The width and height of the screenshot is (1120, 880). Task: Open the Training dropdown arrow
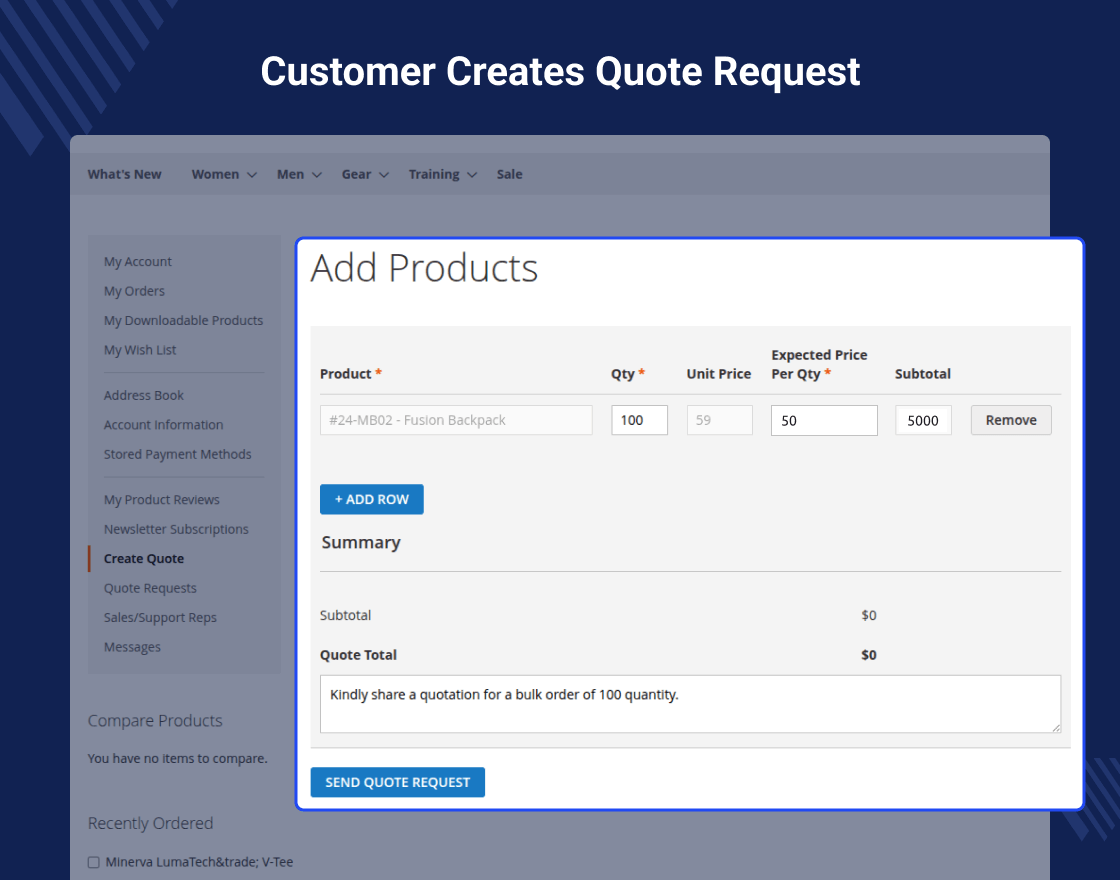tap(472, 175)
